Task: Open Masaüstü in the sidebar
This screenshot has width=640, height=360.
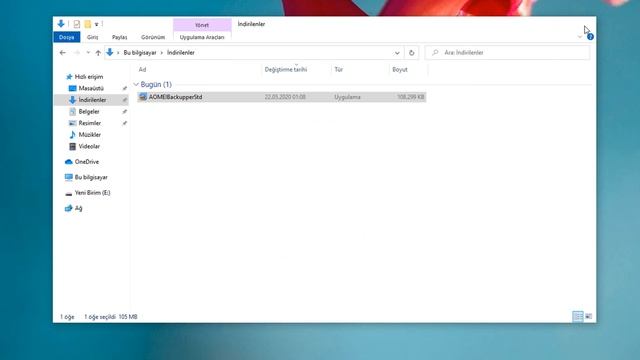Action: click(x=91, y=88)
